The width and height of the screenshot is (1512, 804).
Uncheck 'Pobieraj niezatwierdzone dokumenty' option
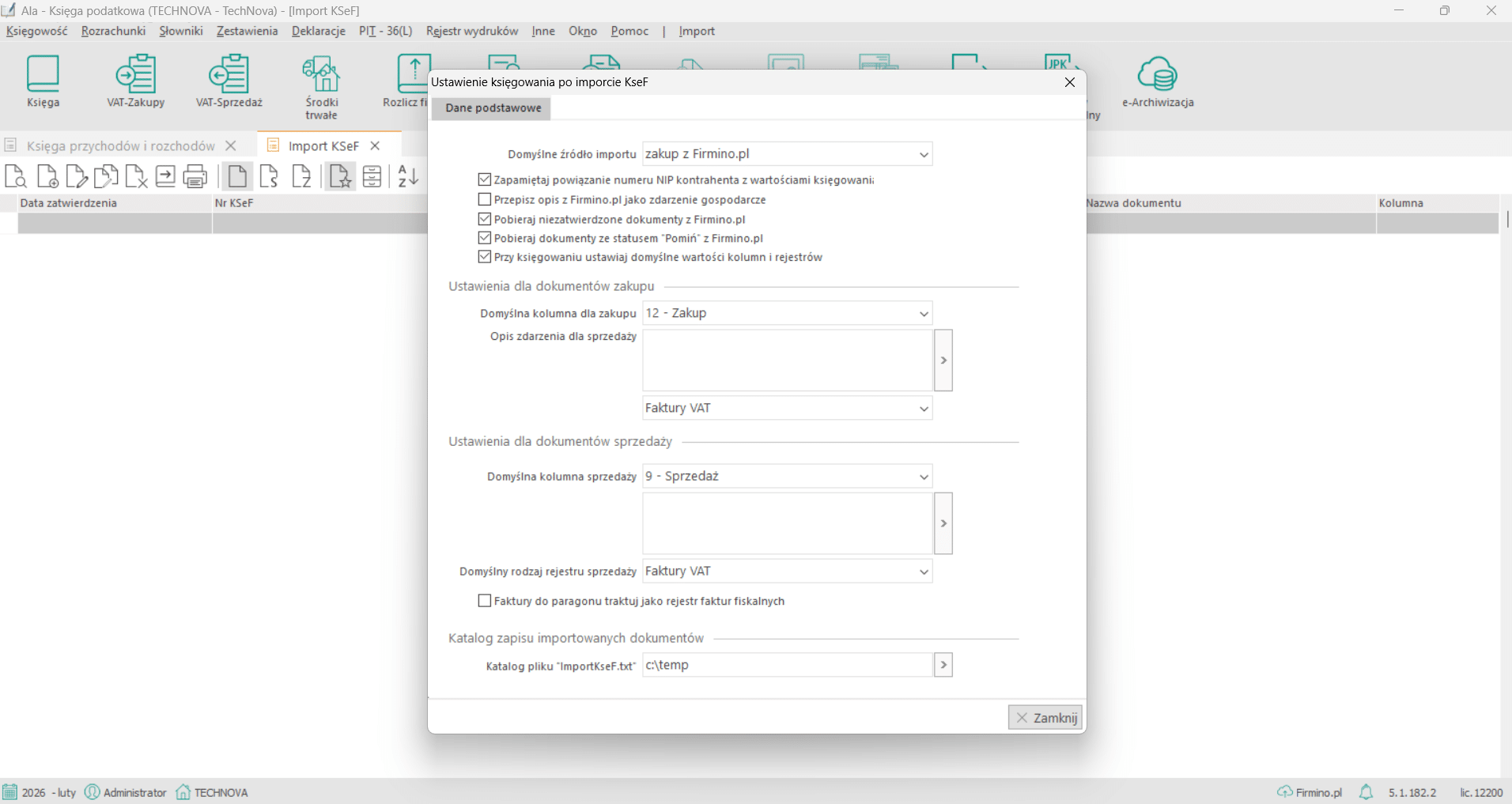[485, 219]
